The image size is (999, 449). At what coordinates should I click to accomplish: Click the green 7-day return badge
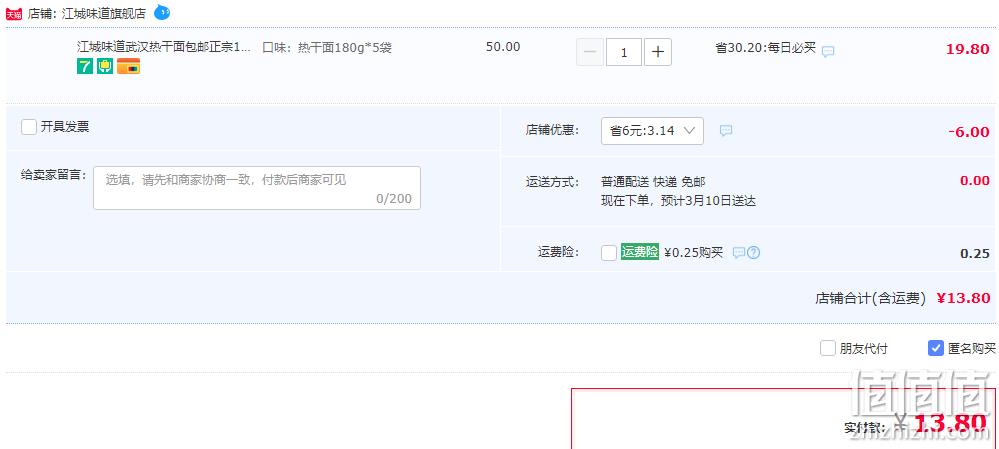tap(85, 66)
